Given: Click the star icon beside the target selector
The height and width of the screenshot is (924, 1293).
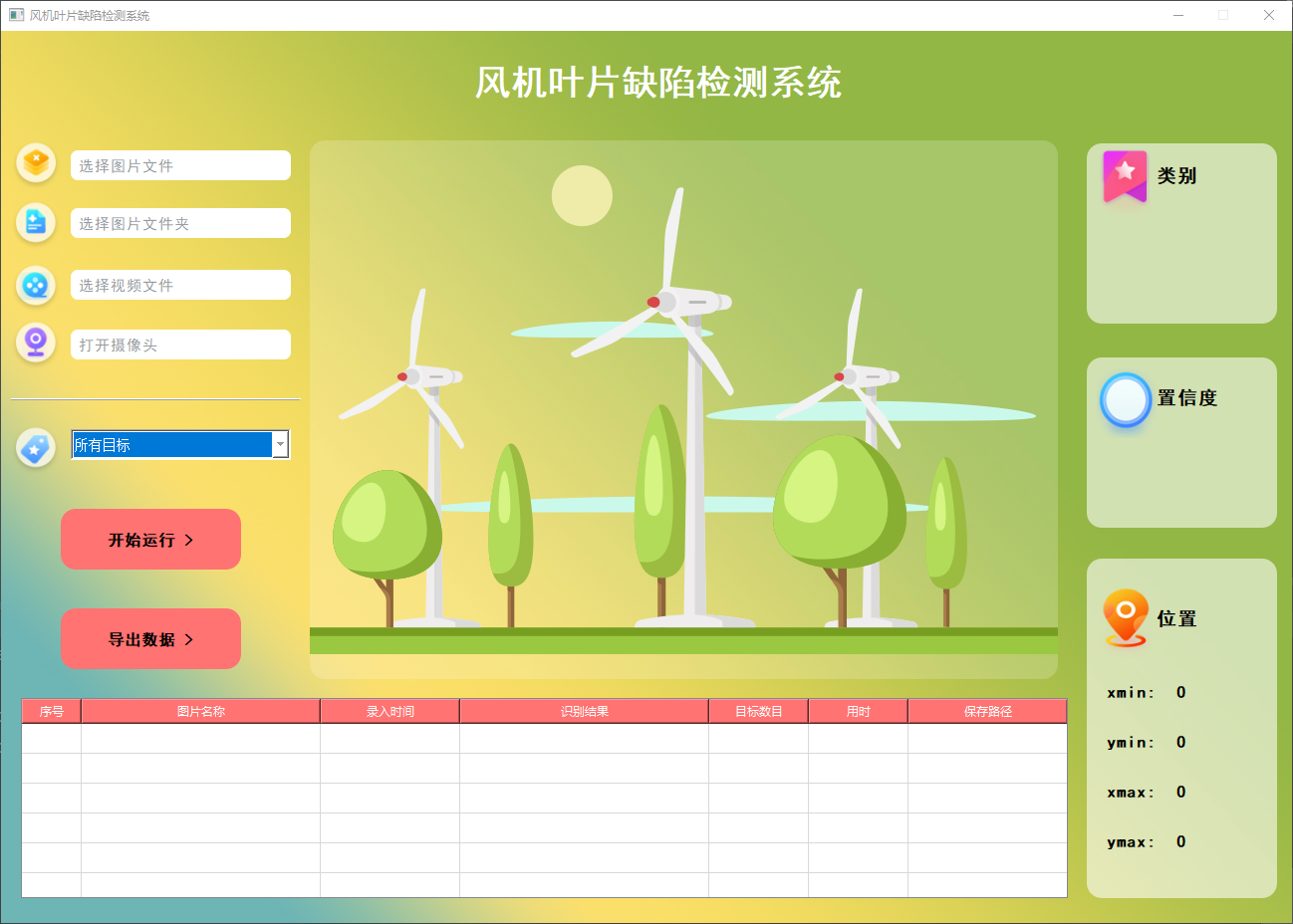Looking at the screenshot, I should point(35,448).
